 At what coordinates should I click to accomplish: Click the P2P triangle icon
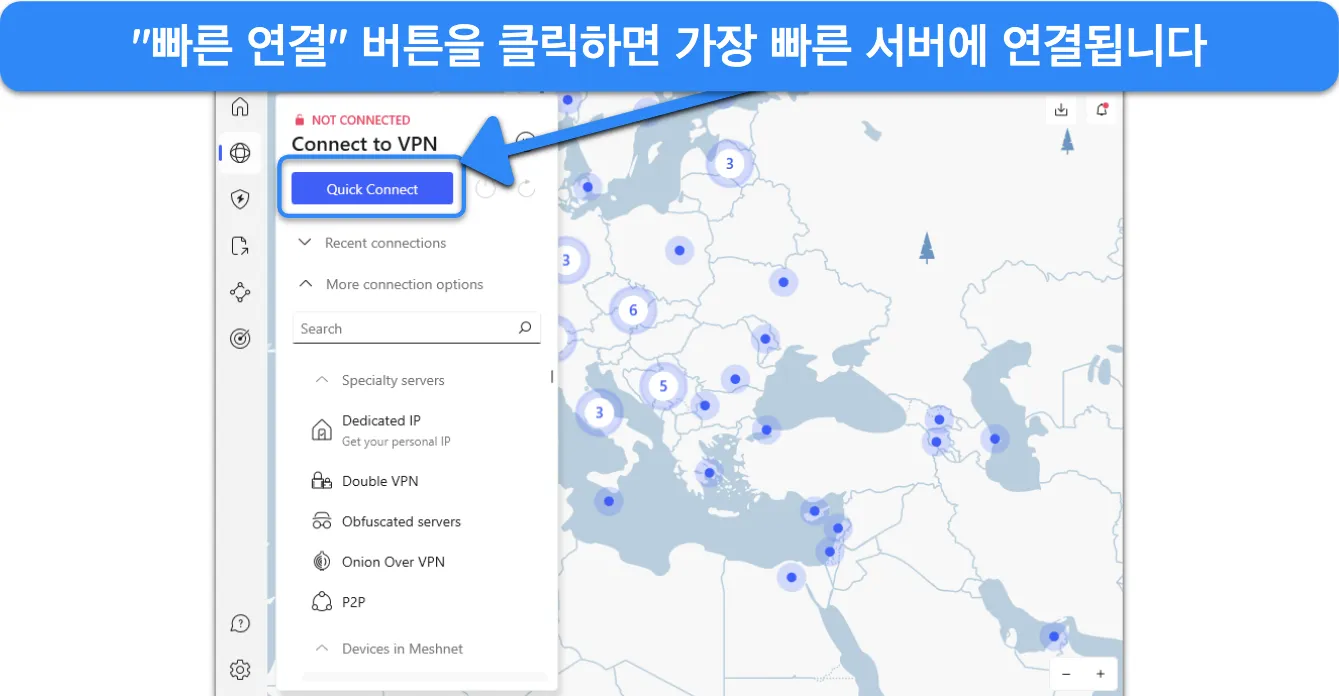tap(321, 602)
